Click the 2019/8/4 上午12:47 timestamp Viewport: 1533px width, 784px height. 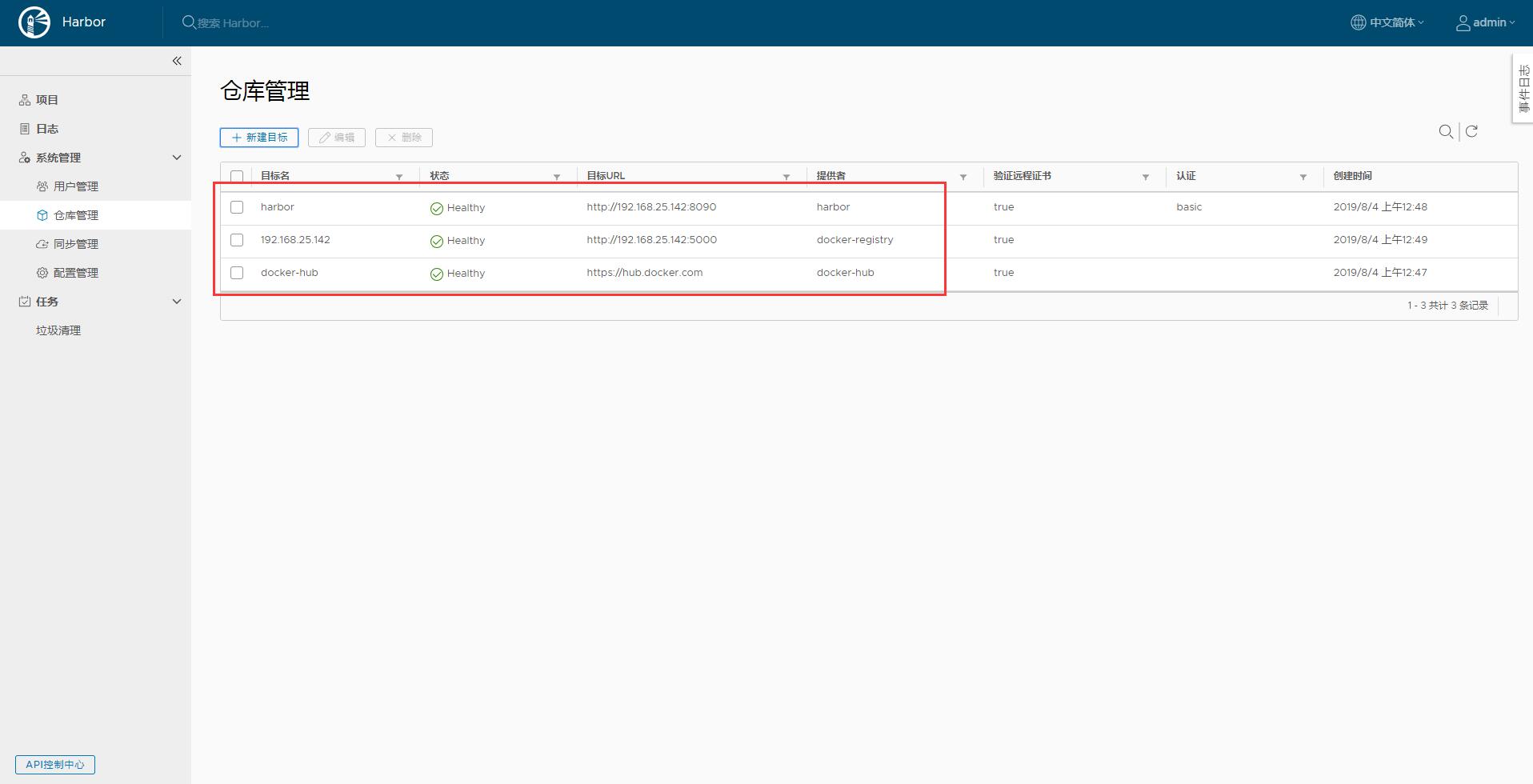[x=1380, y=273]
